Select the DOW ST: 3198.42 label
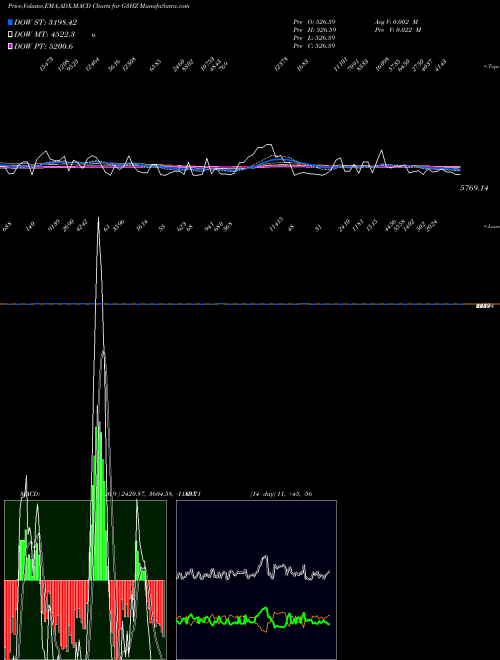This screenshot has height=660, width=500. (45, 22)
